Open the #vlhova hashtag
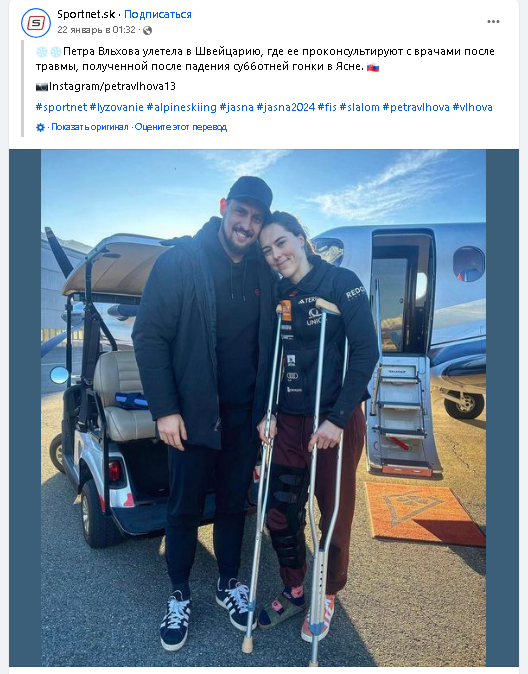 click(x=473, y=107)
